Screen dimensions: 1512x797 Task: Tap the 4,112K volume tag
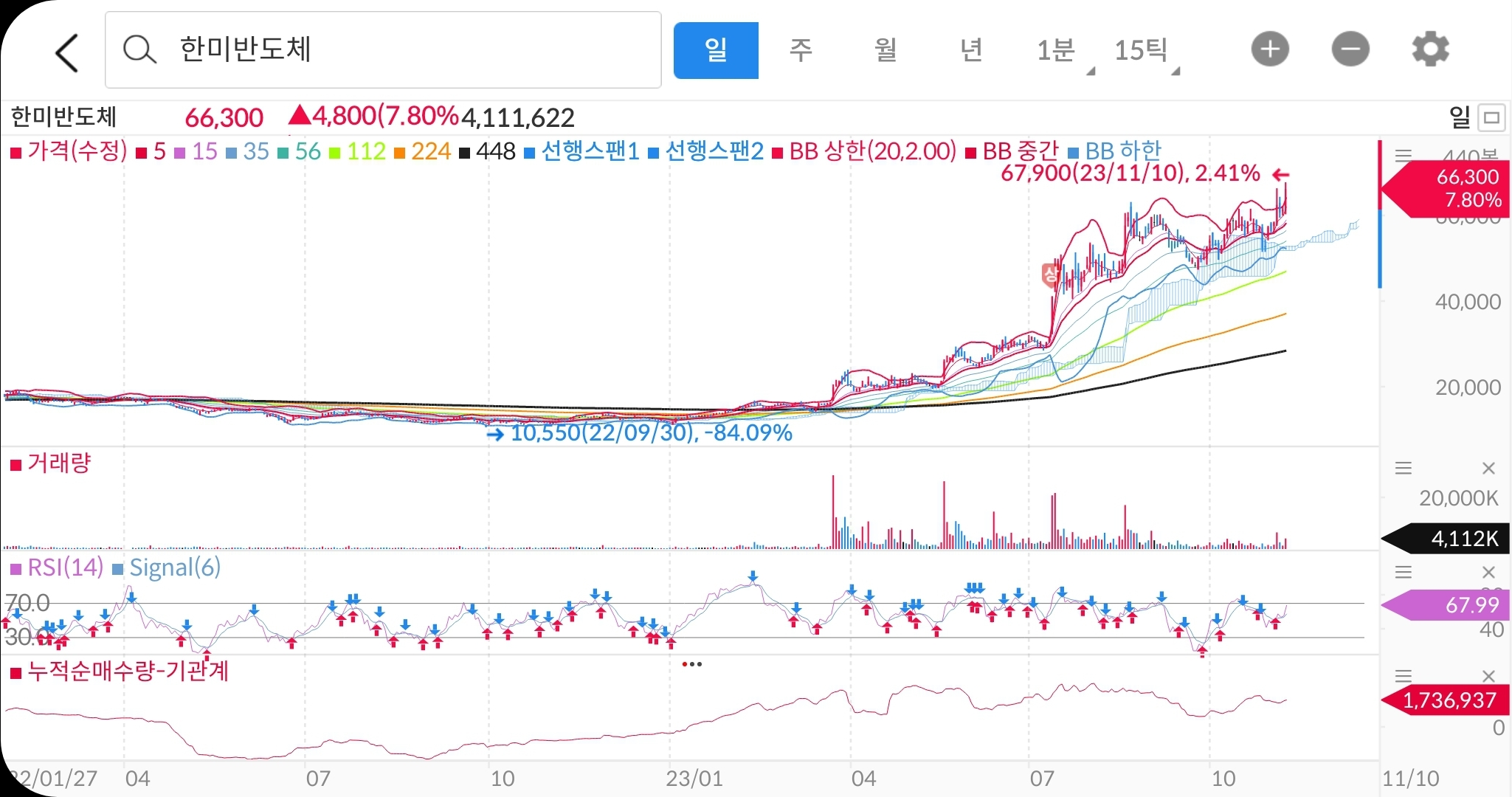click(1446, 539)
